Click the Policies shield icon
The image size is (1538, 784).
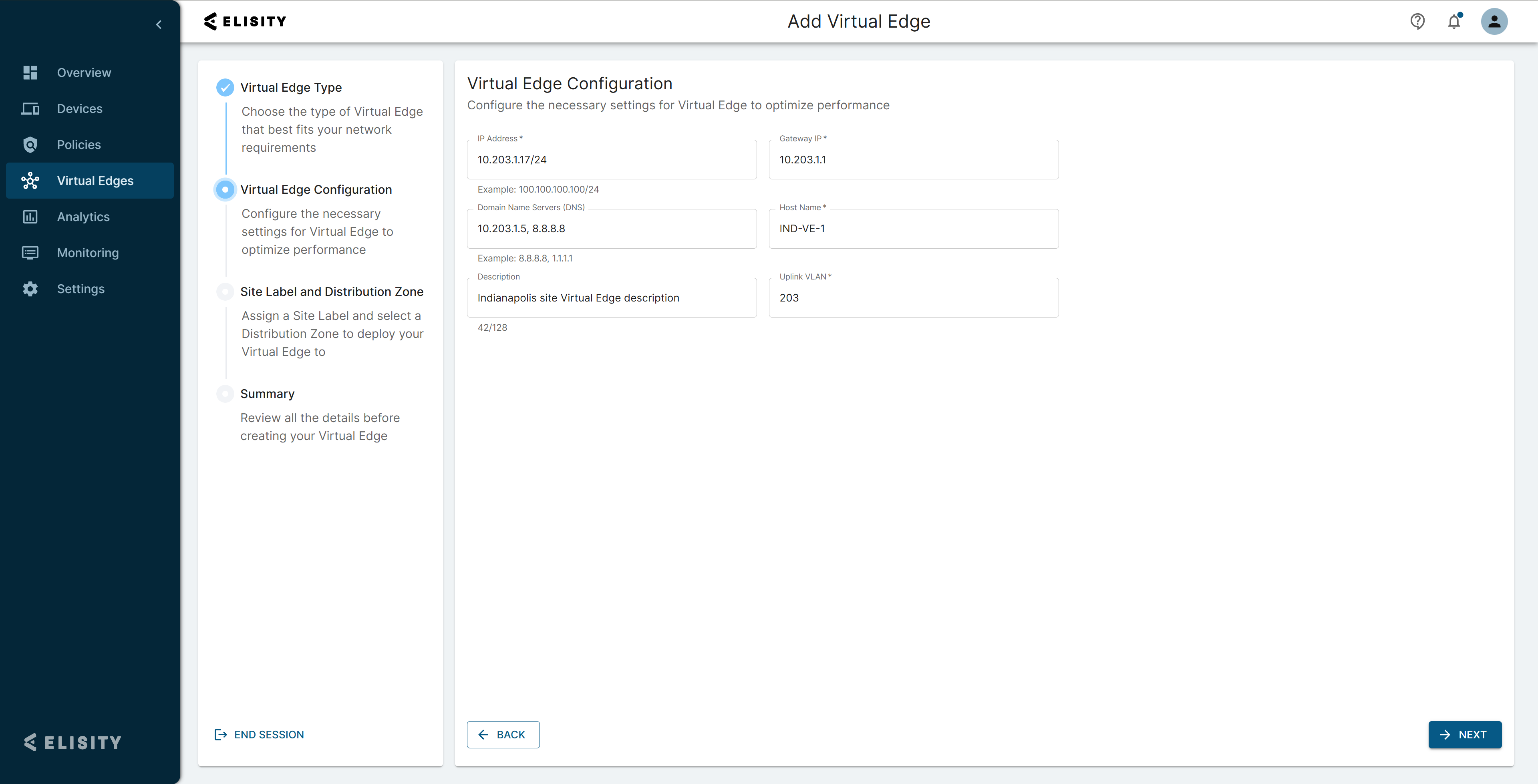pos(30,145)
